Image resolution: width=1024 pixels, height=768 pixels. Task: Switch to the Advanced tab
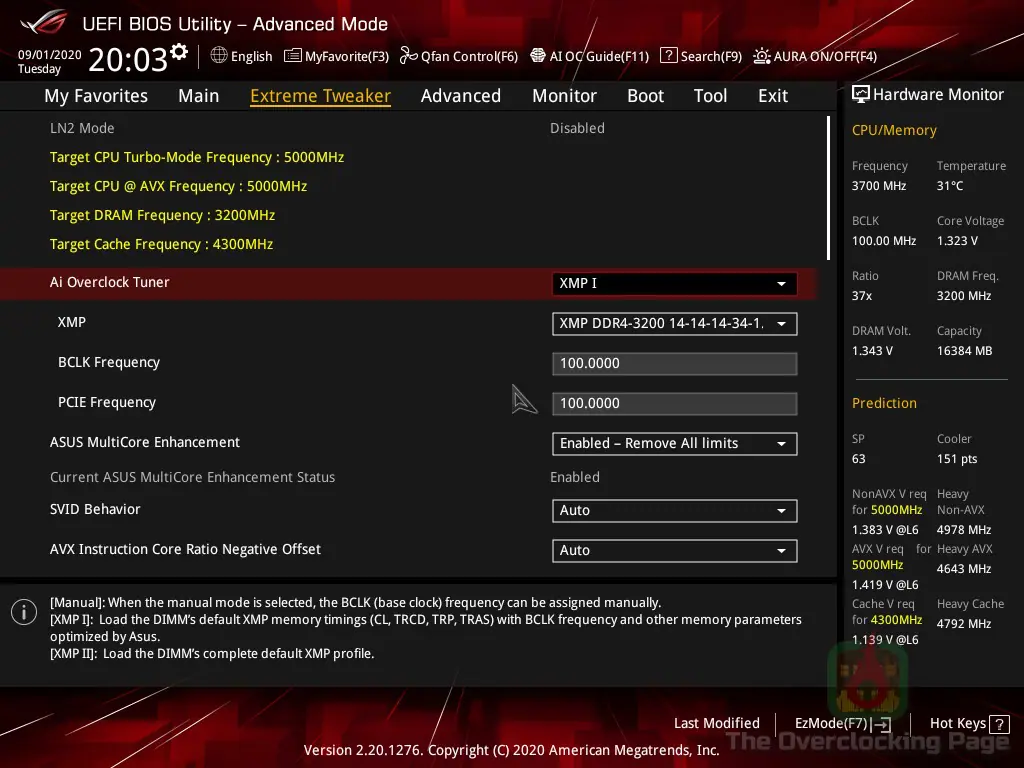[x=460, y=95]
